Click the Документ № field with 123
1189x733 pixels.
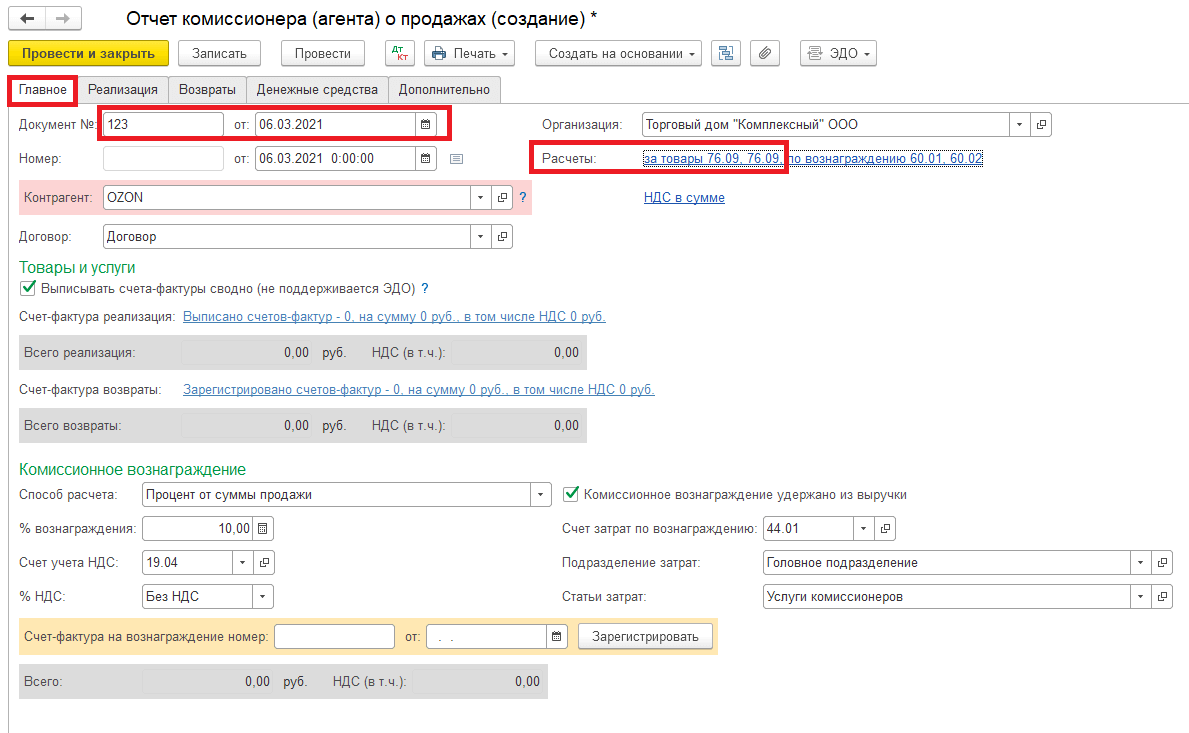[163, 124]
